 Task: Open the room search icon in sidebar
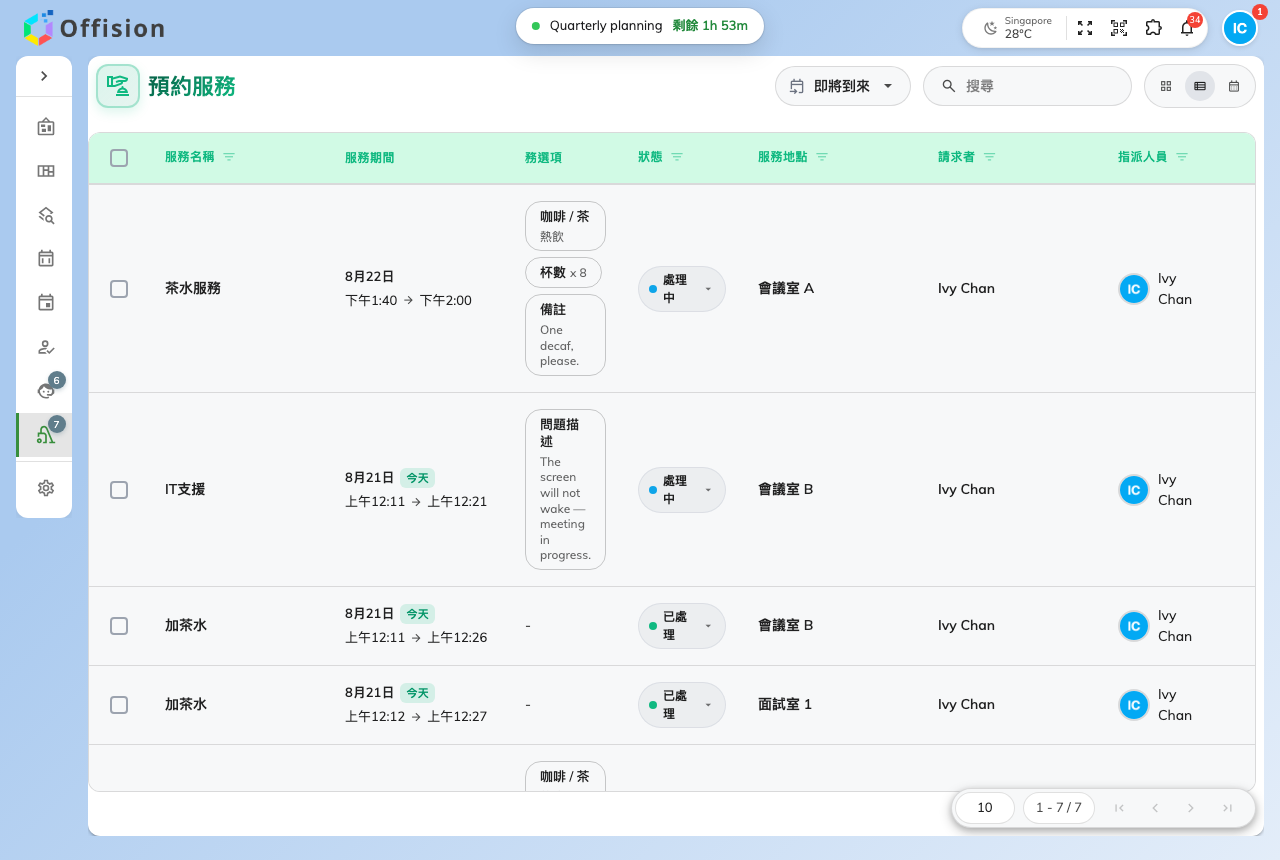pyautogui.click(x=46, y=215)
